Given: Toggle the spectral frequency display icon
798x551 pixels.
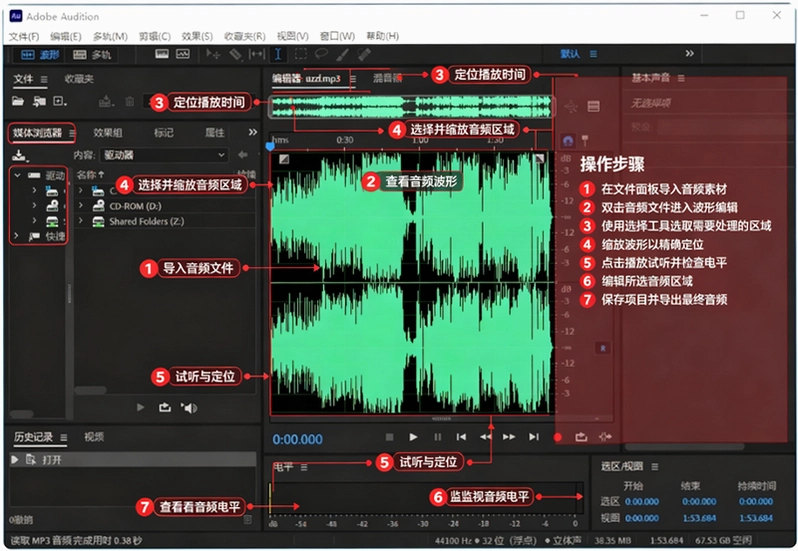Looking at the screenshot, I should pos(162,53).
